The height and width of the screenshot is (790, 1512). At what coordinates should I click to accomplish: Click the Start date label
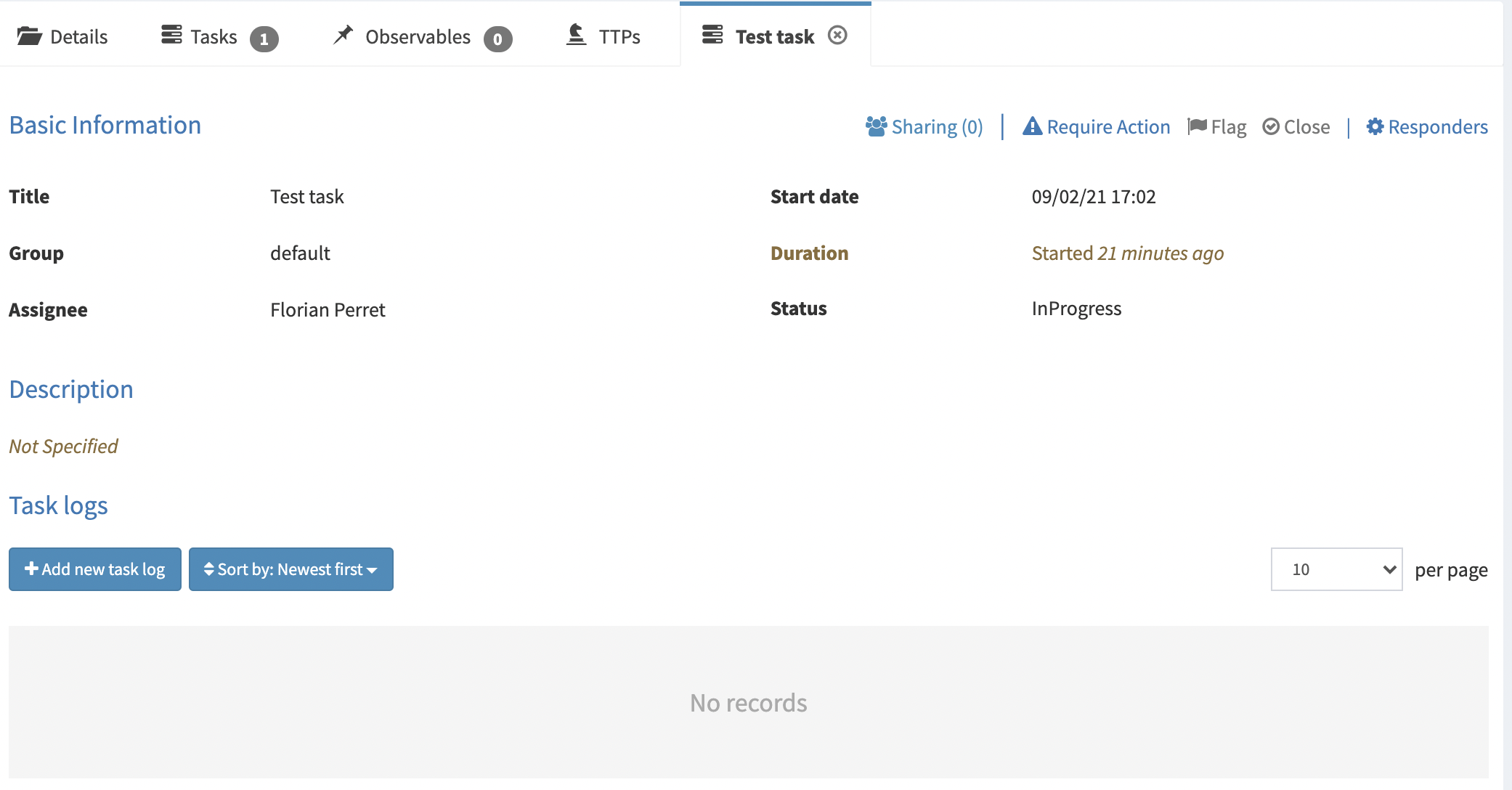click(814, 197)
